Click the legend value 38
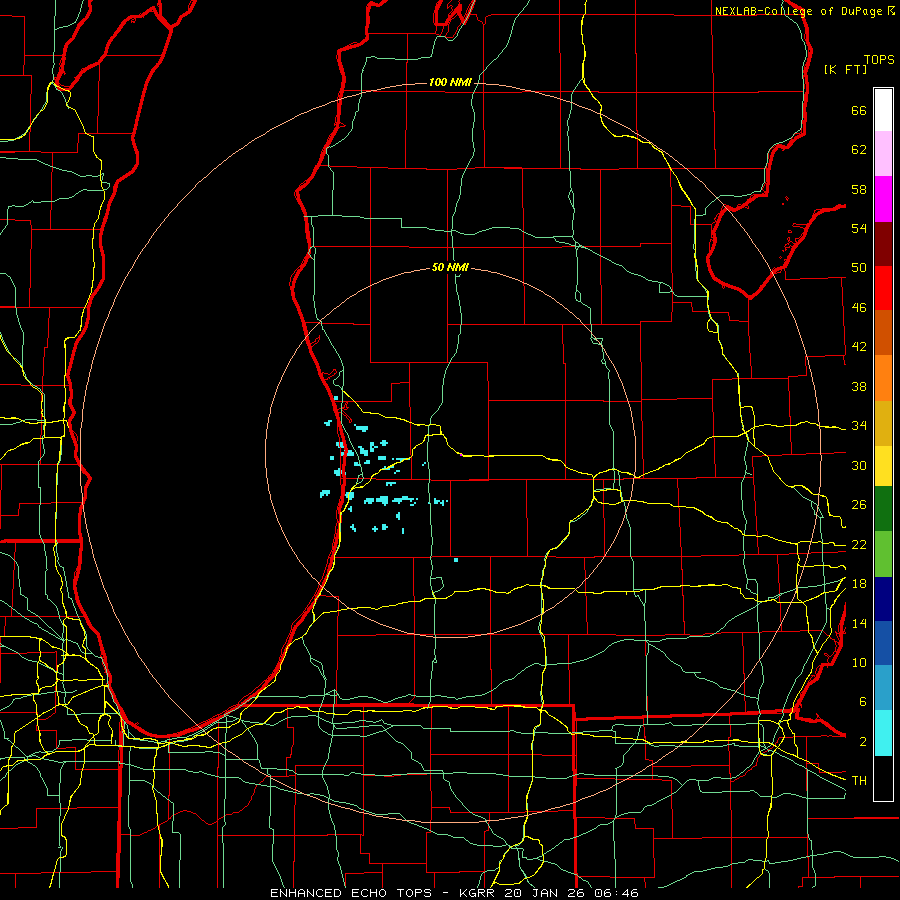900x900 pixels. pyautogui.click(x=859, y=387)
